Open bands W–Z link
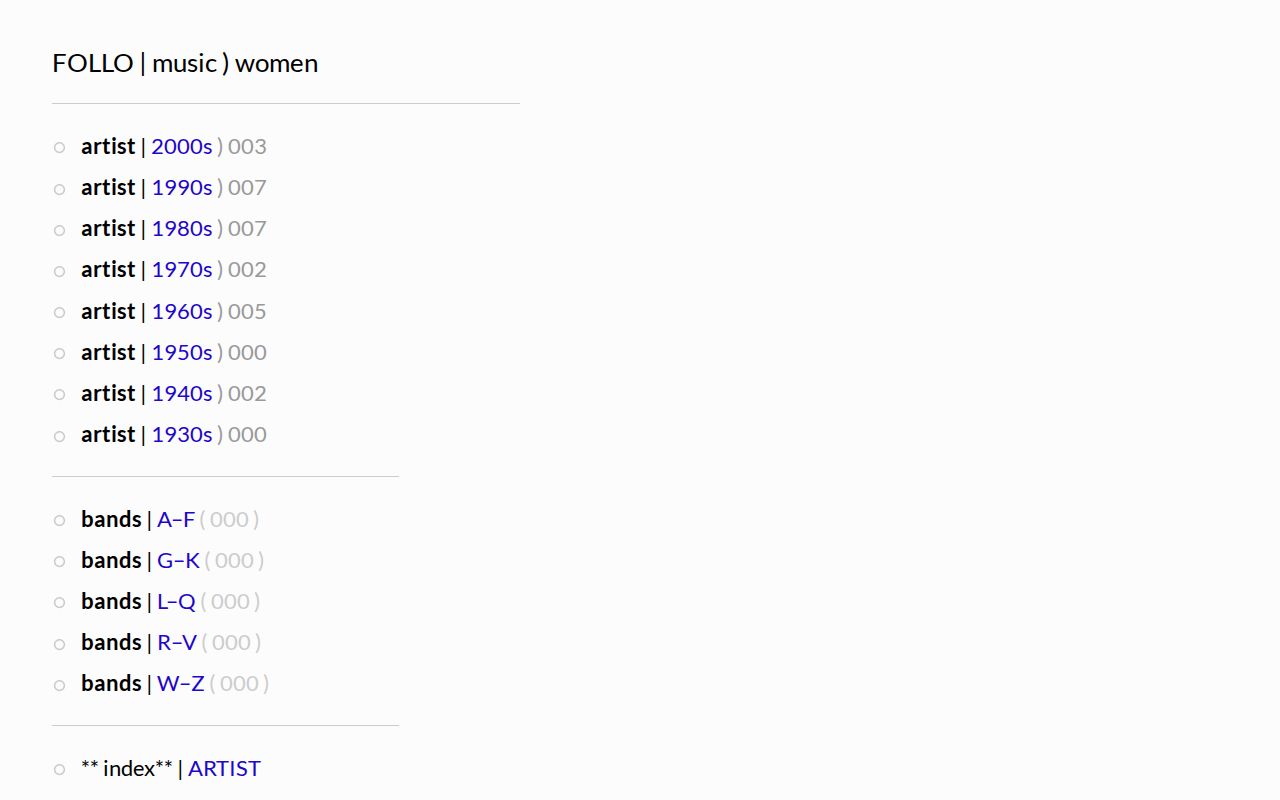Viewport: 1280px width, 800px height. pyautogui.click(x=181, y=683)
